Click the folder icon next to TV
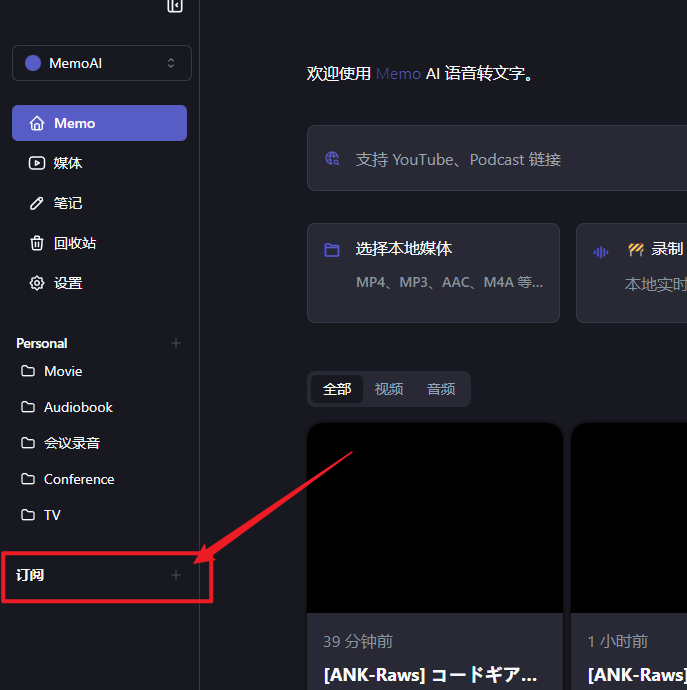Image resolution: width=687 pixels, height=690 pixels. coord(28,514)
